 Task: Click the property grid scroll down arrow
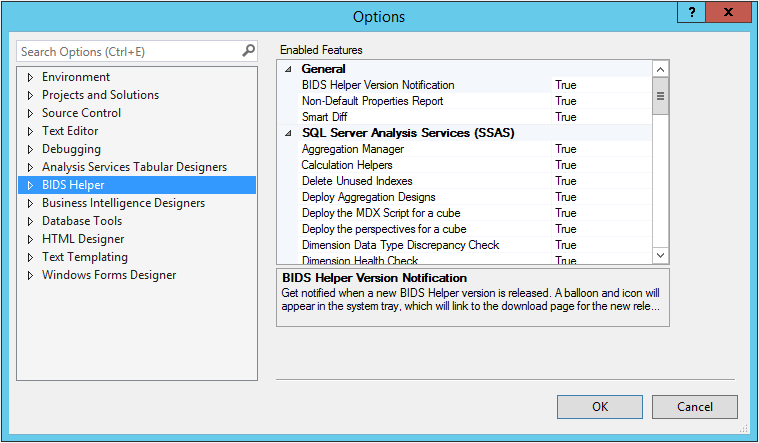(x=660, y=255)
